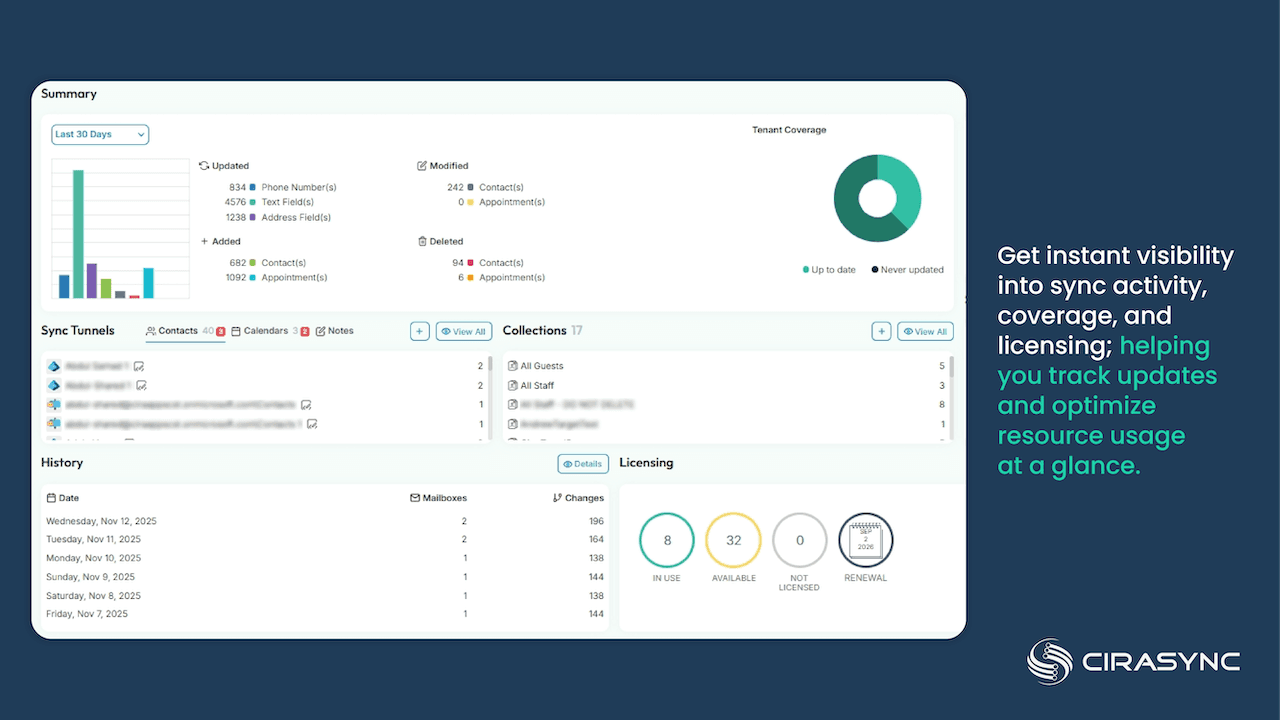
Task: Open the Last 30 Days dropdown
Action: pos(100,134)
